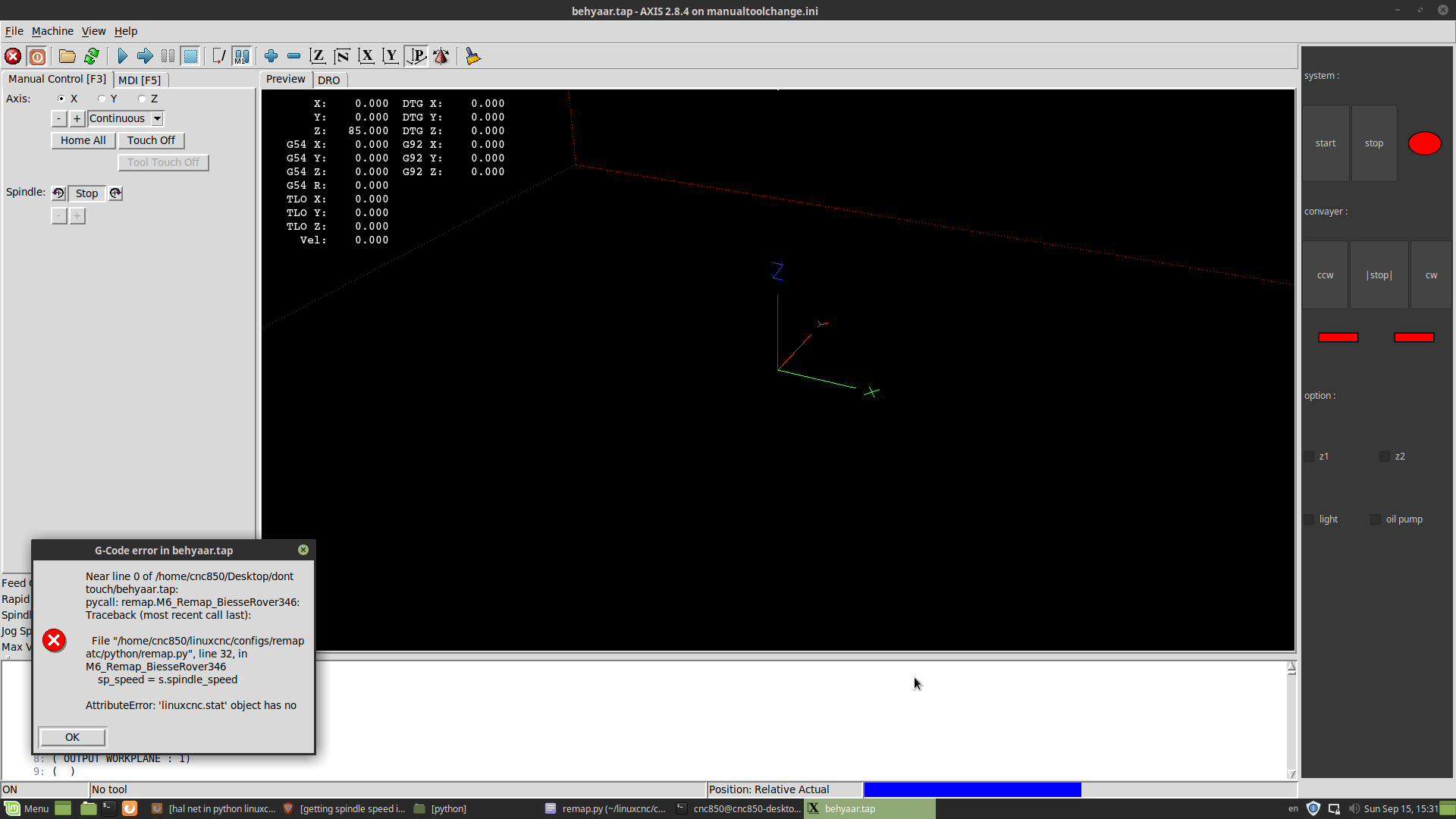Jog axis positive with plus button

pos(77,118)
